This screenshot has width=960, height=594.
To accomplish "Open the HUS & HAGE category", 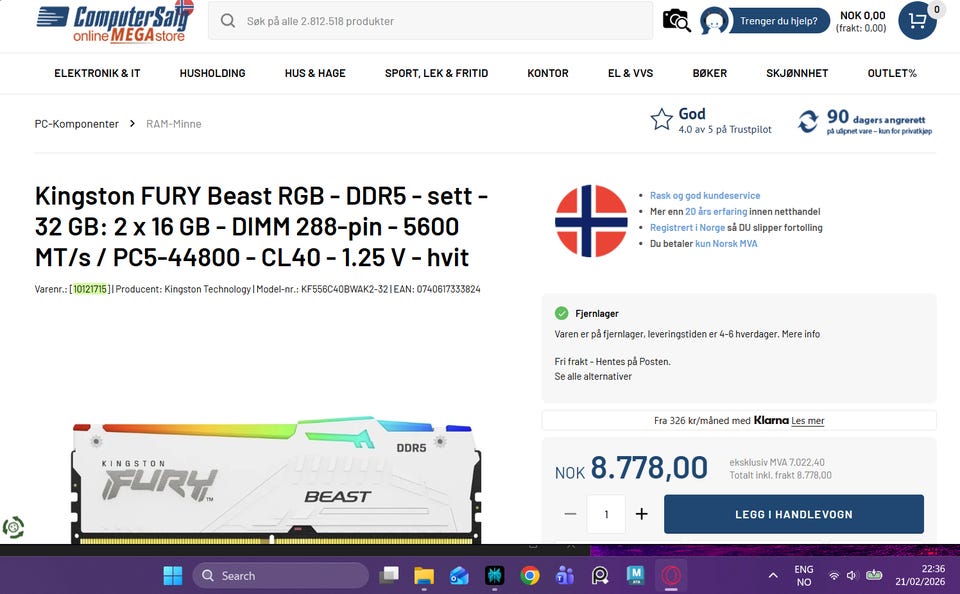I will click(x=315, y=73).
